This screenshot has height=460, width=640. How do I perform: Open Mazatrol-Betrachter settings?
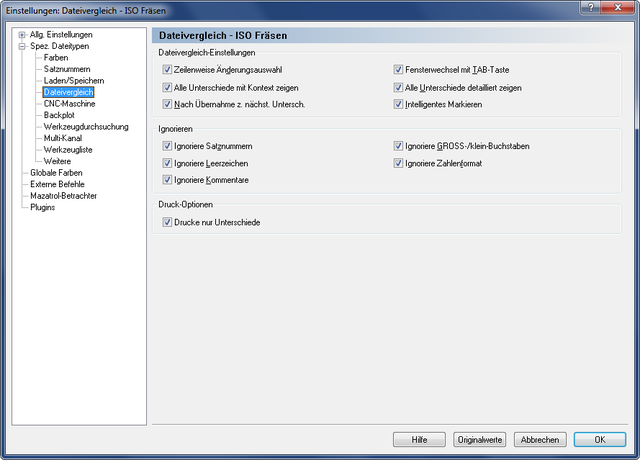point(63,196)
